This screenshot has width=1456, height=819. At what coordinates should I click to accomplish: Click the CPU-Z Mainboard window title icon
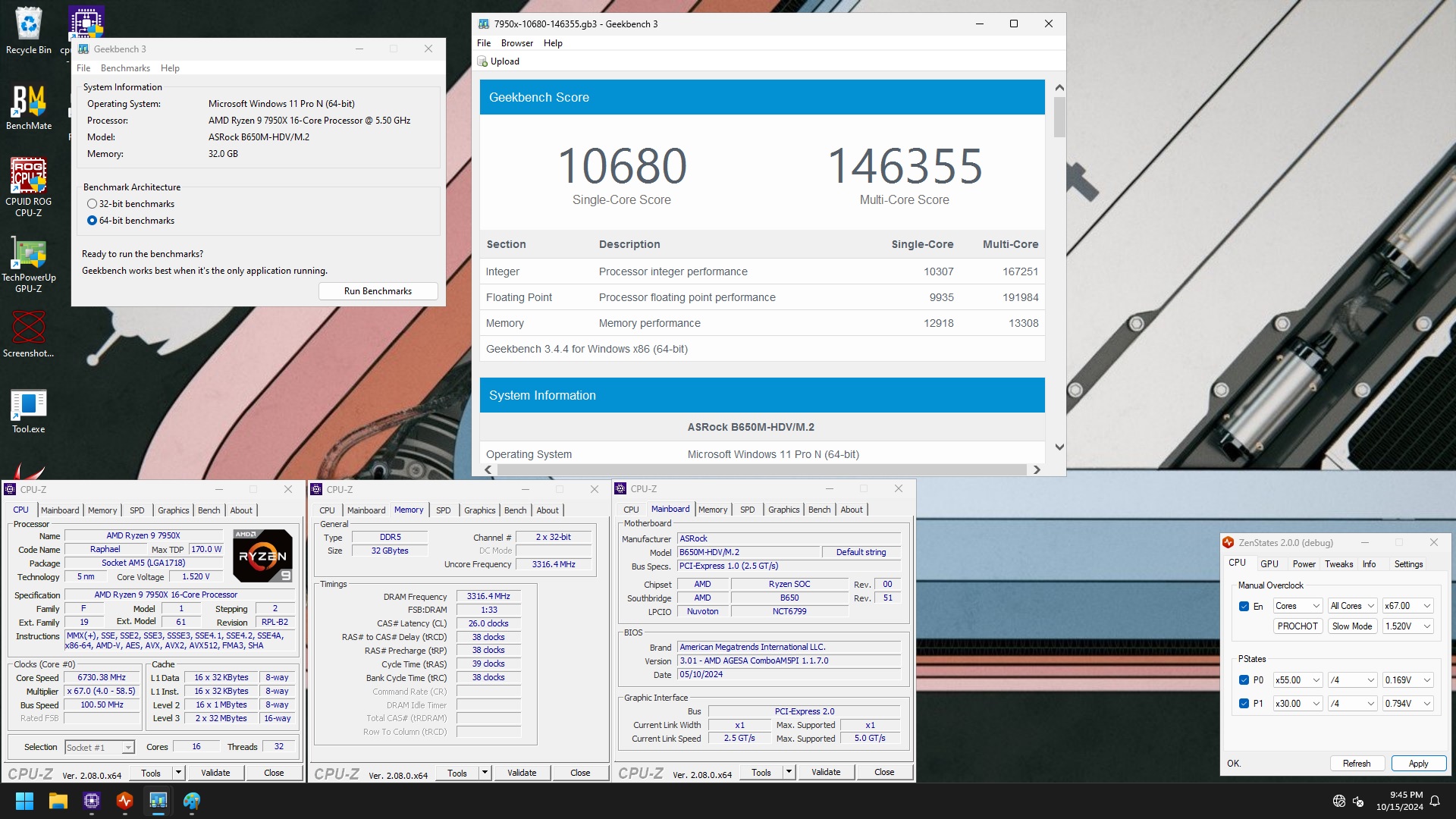click(620, 488)
